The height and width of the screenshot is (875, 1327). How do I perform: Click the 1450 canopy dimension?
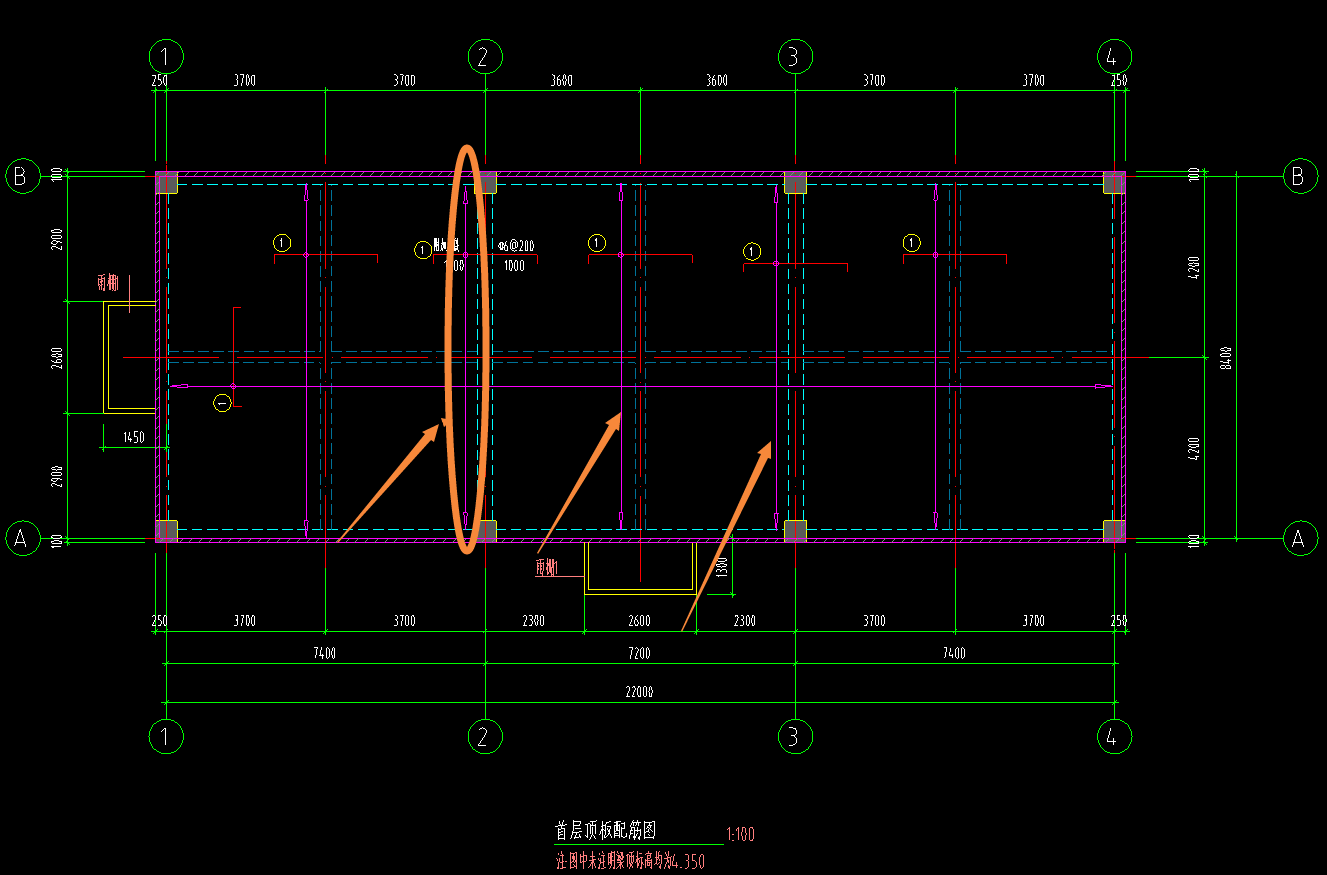133,437
